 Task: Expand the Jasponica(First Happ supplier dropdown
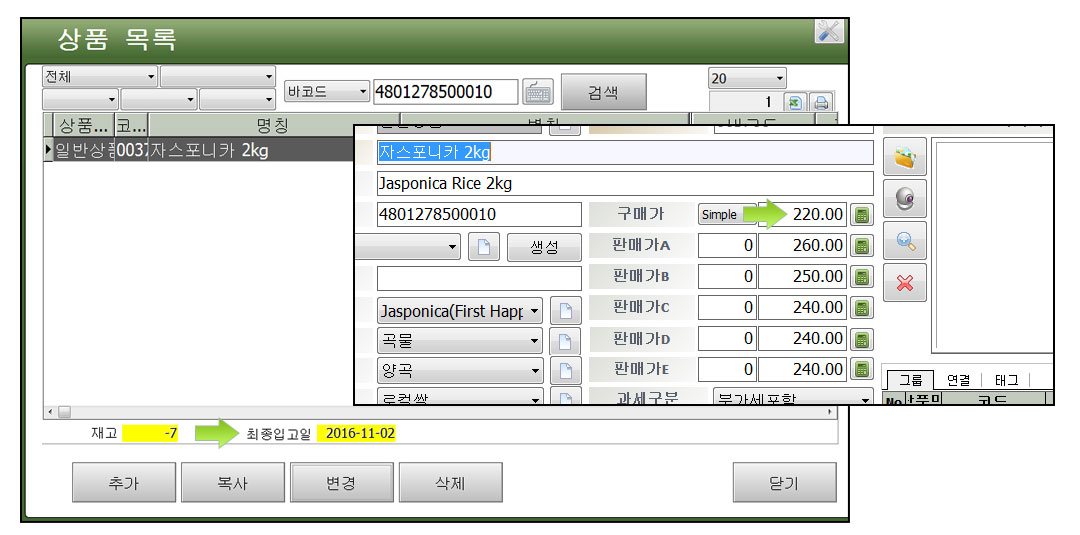click(460, 311)
